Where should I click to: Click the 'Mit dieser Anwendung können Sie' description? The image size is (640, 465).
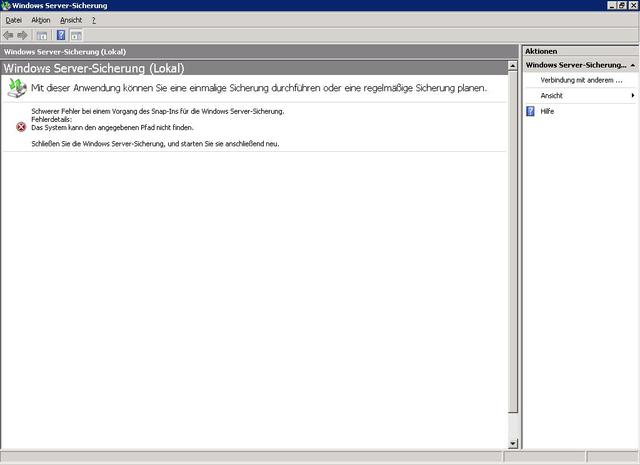(x=259, y=88)
